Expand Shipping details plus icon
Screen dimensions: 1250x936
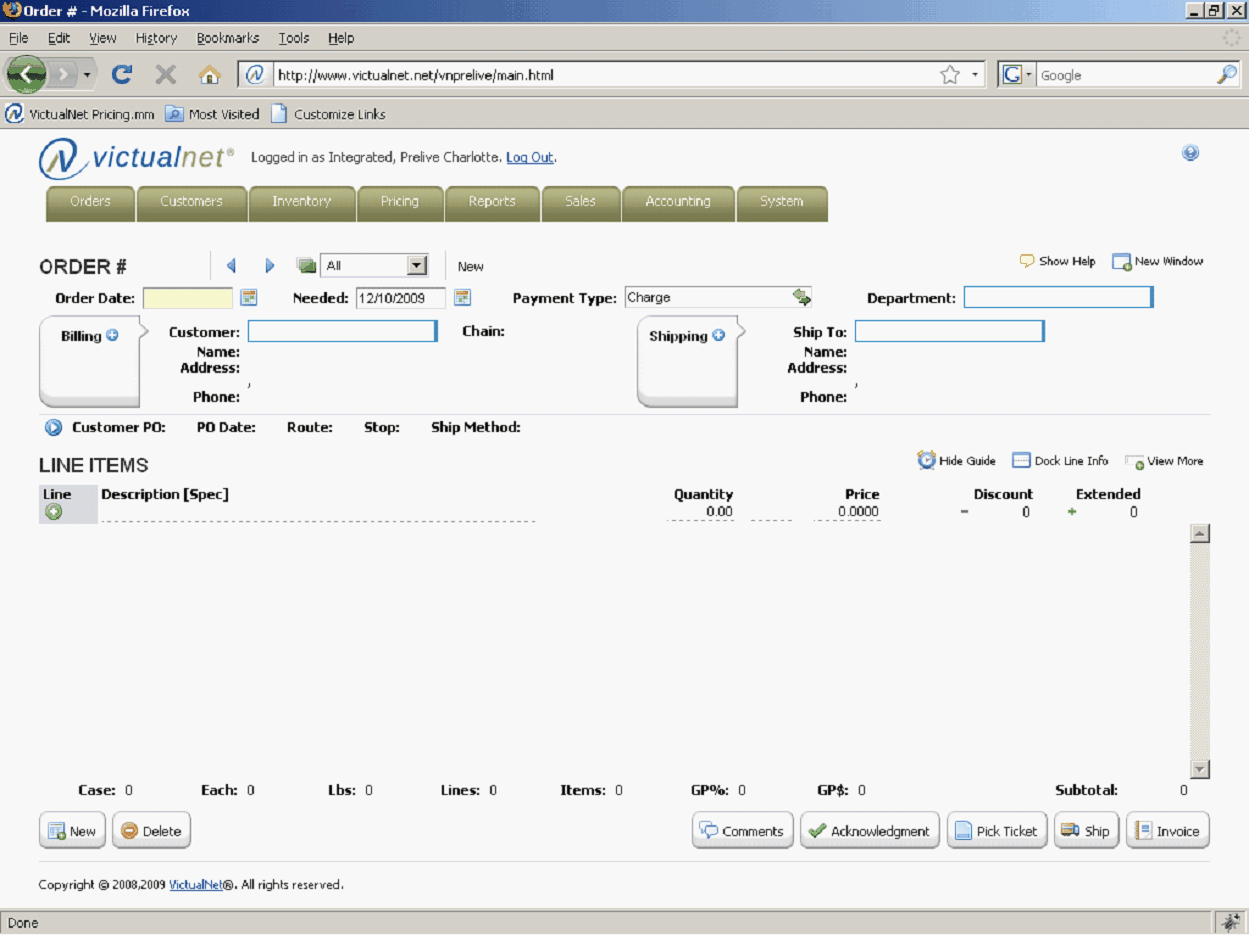click(x=718, y=335)
